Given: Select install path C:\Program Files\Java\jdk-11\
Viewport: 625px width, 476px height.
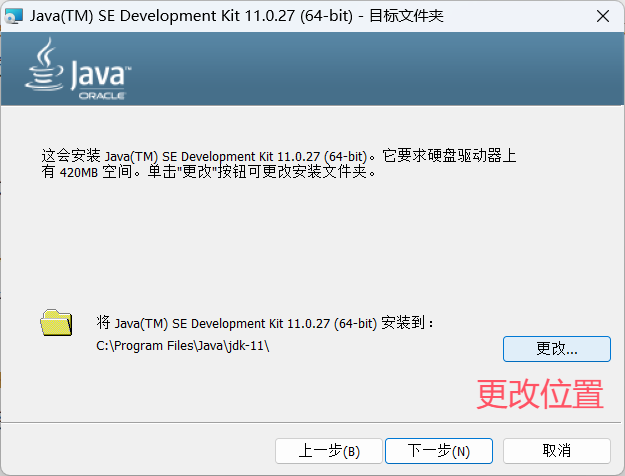Looking at the screenshot, I should tap(183, 346).
